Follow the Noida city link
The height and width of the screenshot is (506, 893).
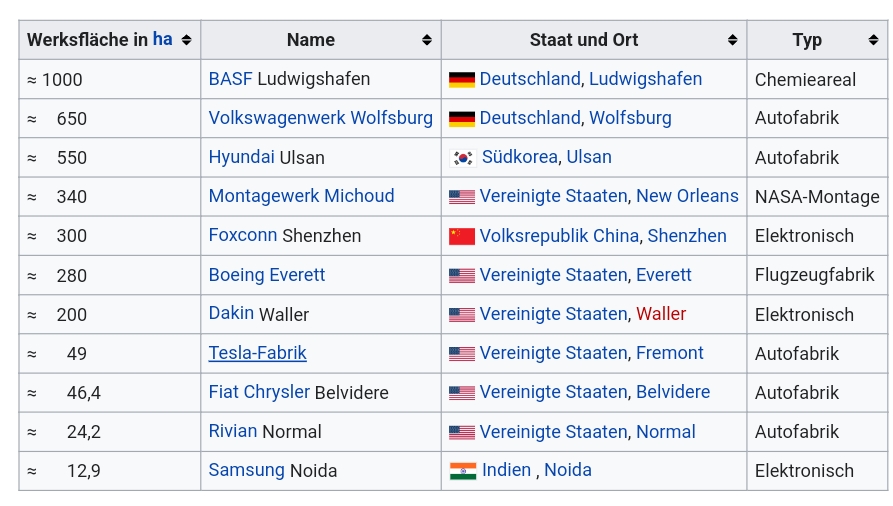click(568, 470)
